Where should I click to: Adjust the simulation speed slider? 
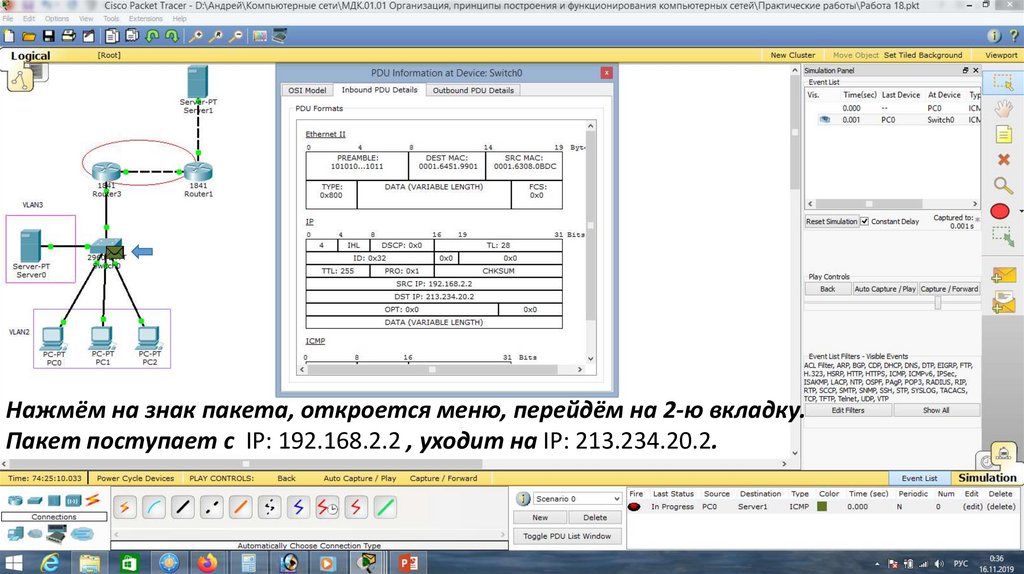point(938,302)
